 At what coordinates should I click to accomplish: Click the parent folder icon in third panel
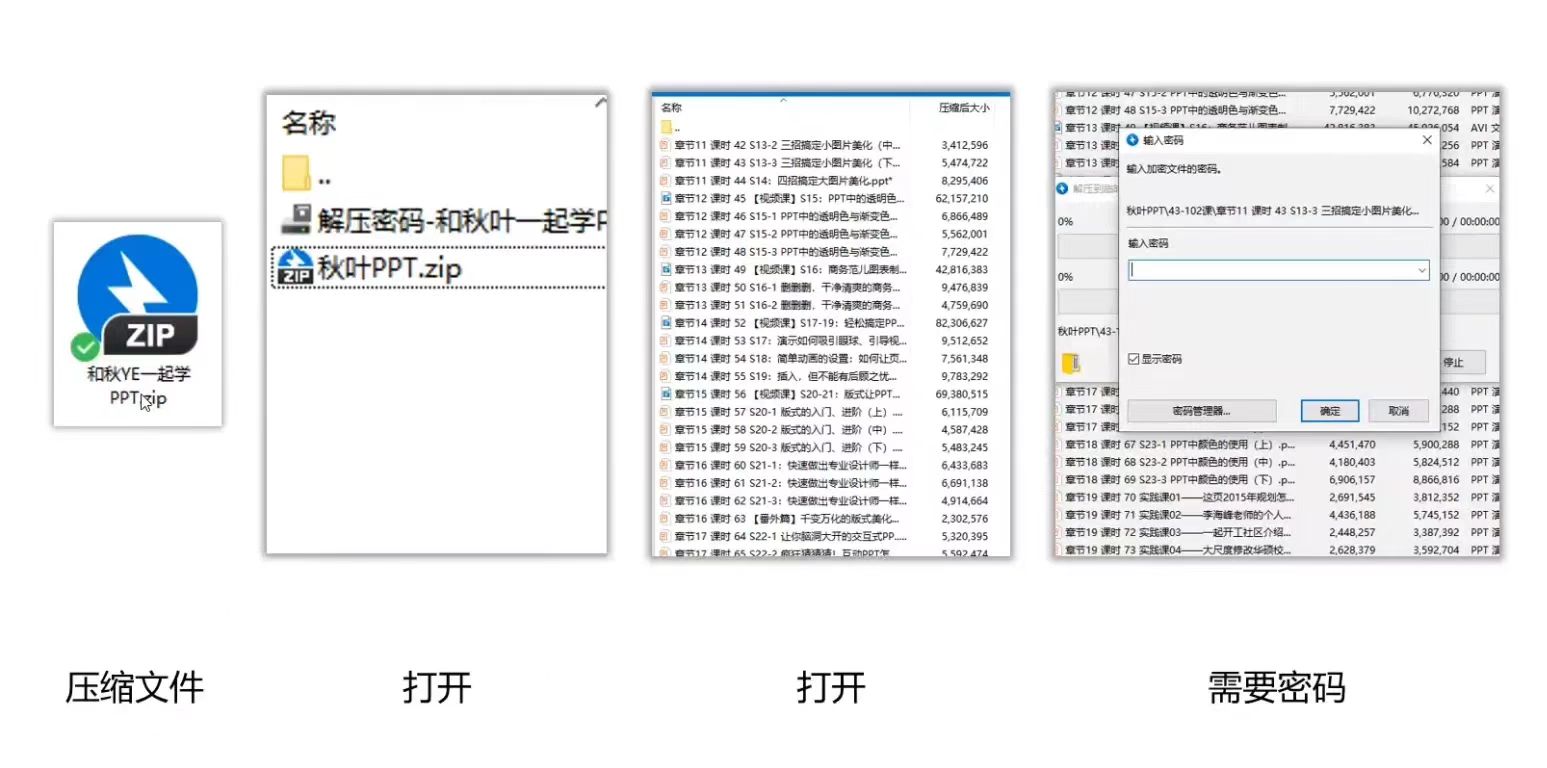(666, 127)
